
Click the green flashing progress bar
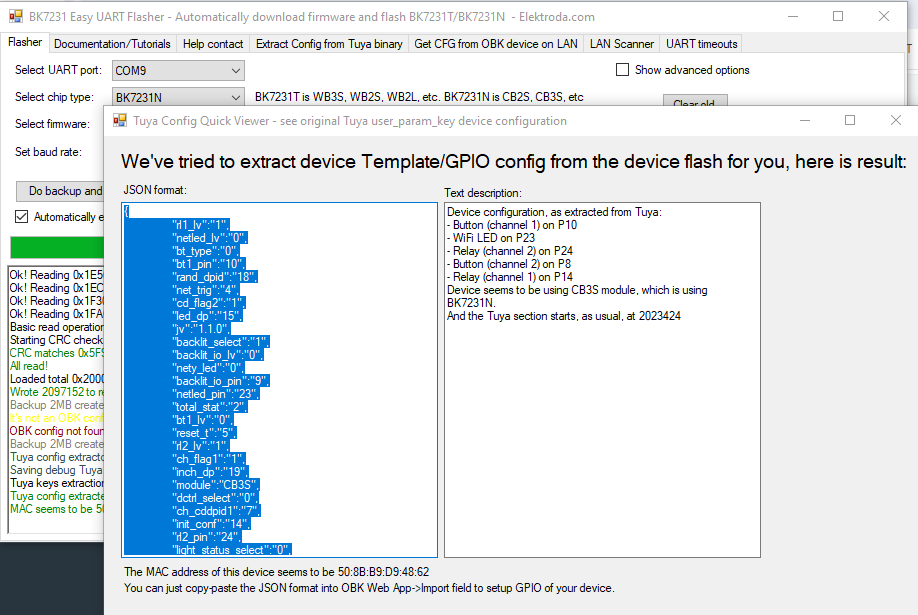(57, 247)
